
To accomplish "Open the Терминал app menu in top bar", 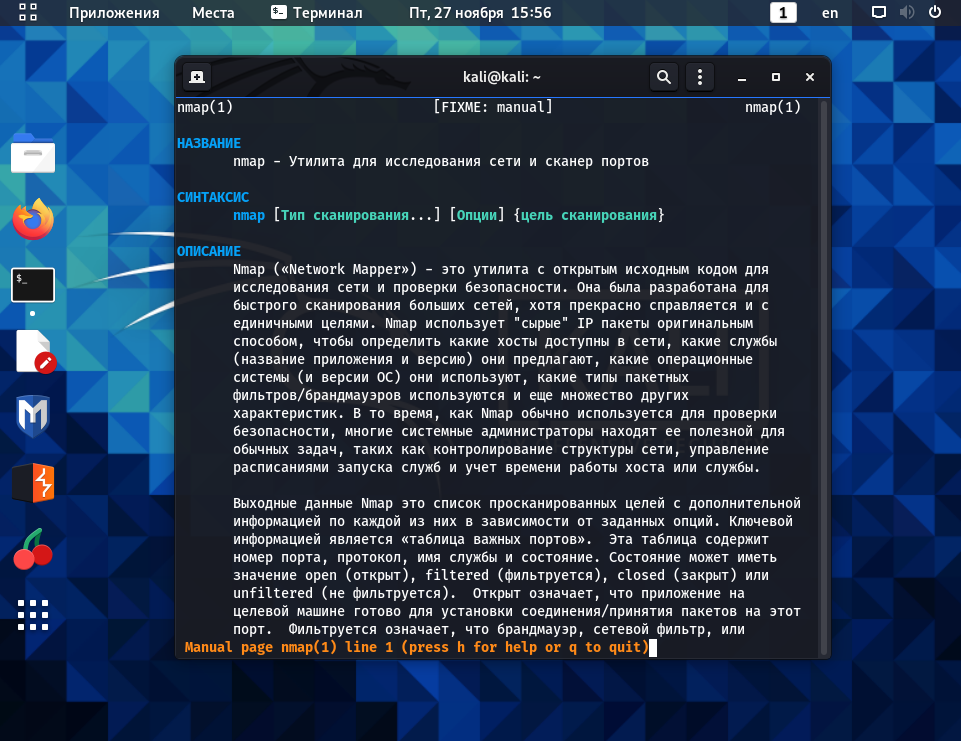I will click(317, 13).
